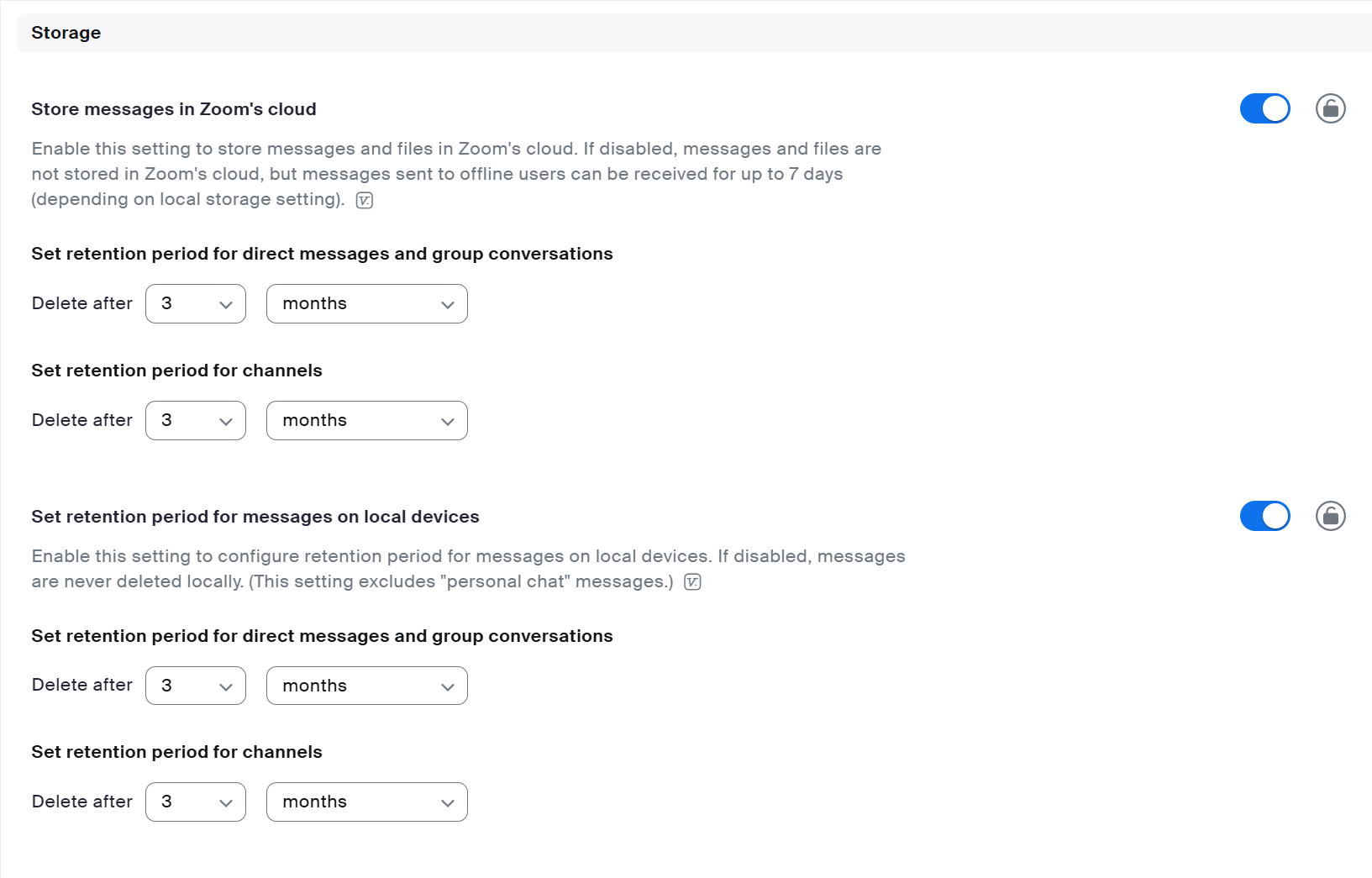This screenshot has height=878, width=1372.
Task: Click cloud 'Set retention period for channels' heading
Action: click(x=176, y=371)
